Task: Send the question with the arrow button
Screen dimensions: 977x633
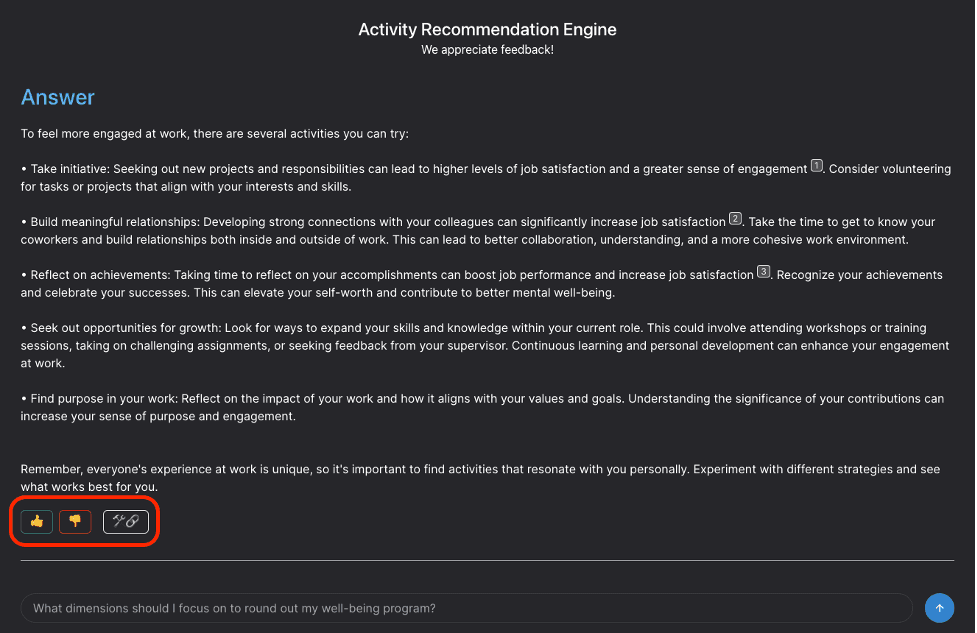Action: (939, 608)
